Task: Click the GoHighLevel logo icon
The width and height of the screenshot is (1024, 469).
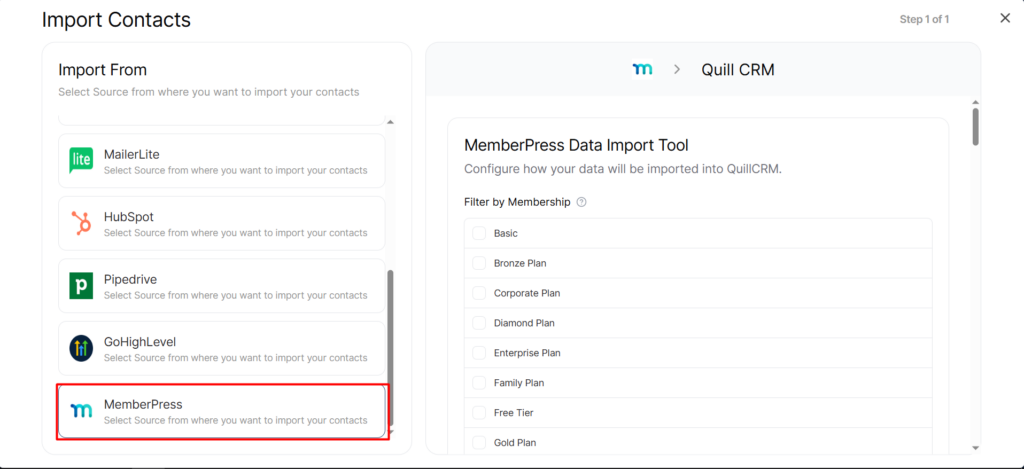Action: point(81,348)
